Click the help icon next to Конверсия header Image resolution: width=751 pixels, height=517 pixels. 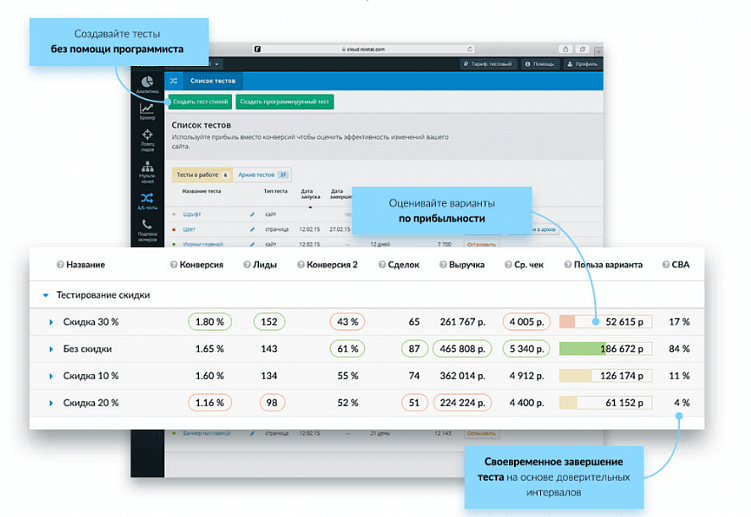173,264
